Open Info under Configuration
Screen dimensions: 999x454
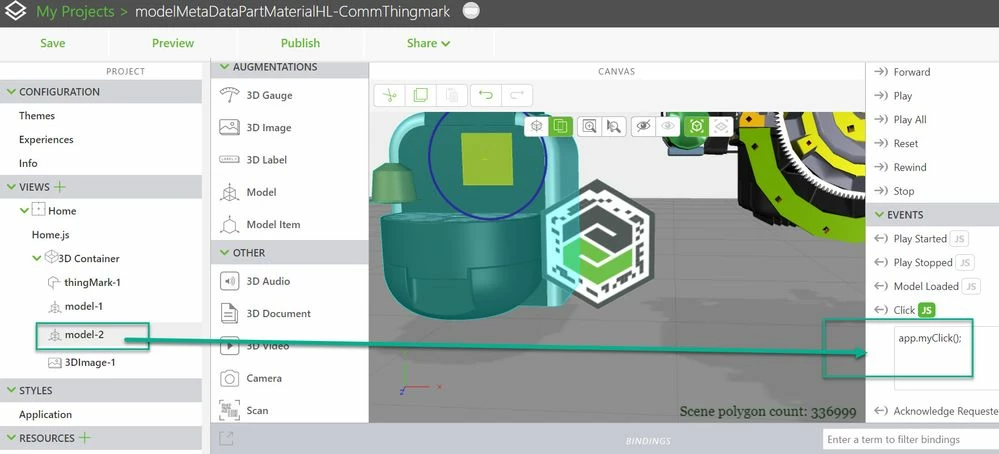(x=28, y=164)
